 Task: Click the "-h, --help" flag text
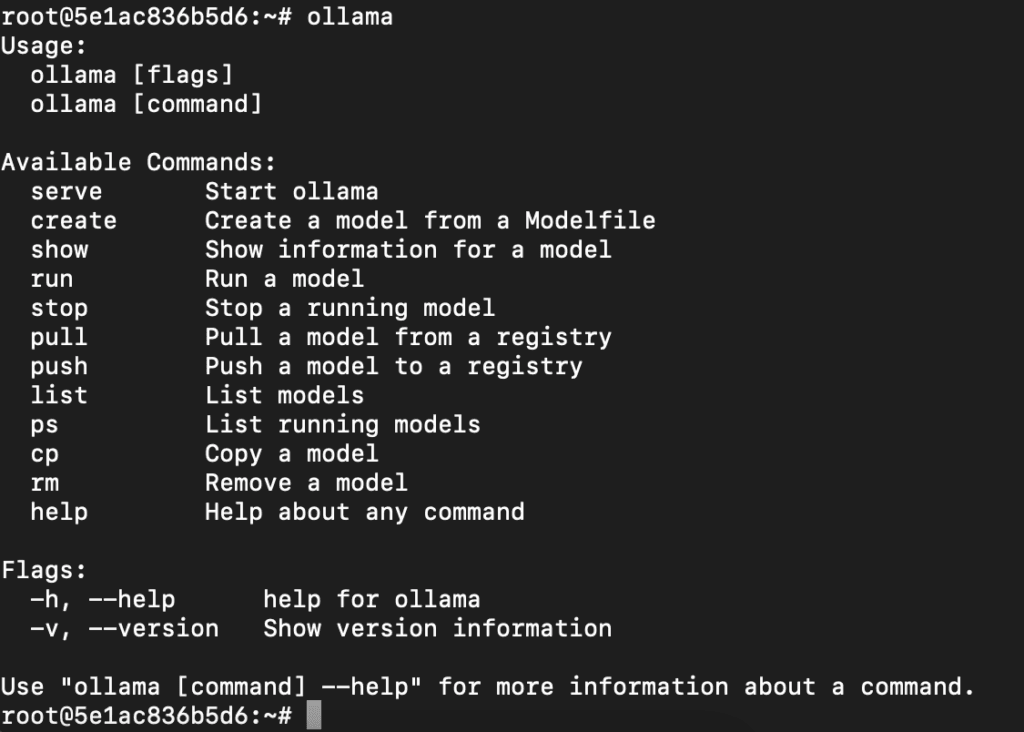click(103, 599)
